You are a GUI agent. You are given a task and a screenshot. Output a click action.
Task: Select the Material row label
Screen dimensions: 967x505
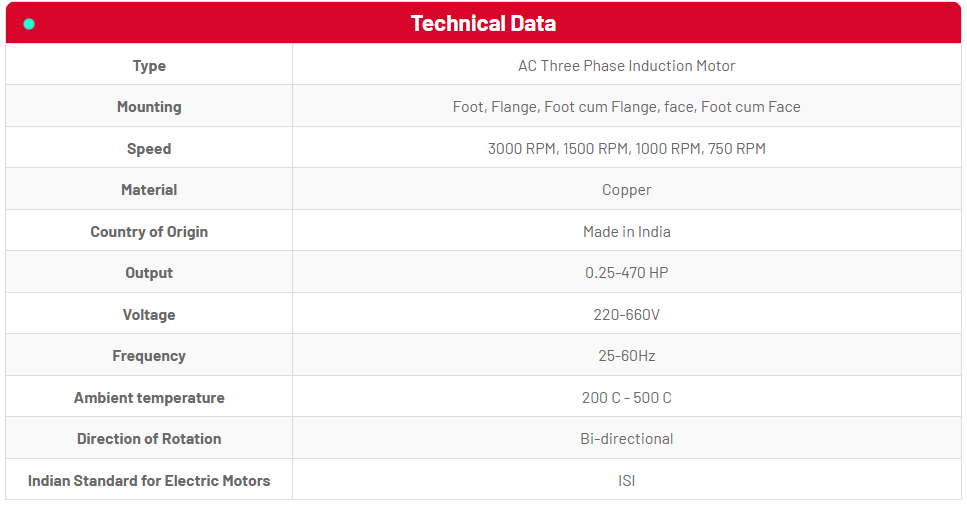pos(149,190)
